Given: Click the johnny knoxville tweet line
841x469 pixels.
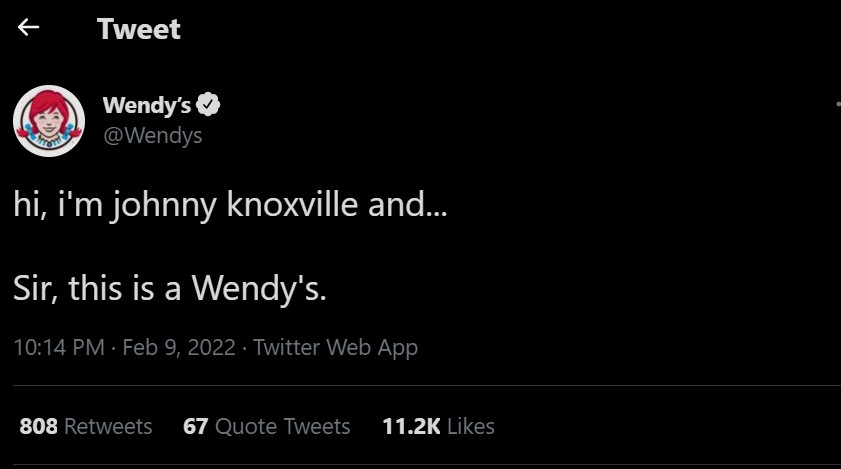Looking at the screenshot, I should click(230, 208).
